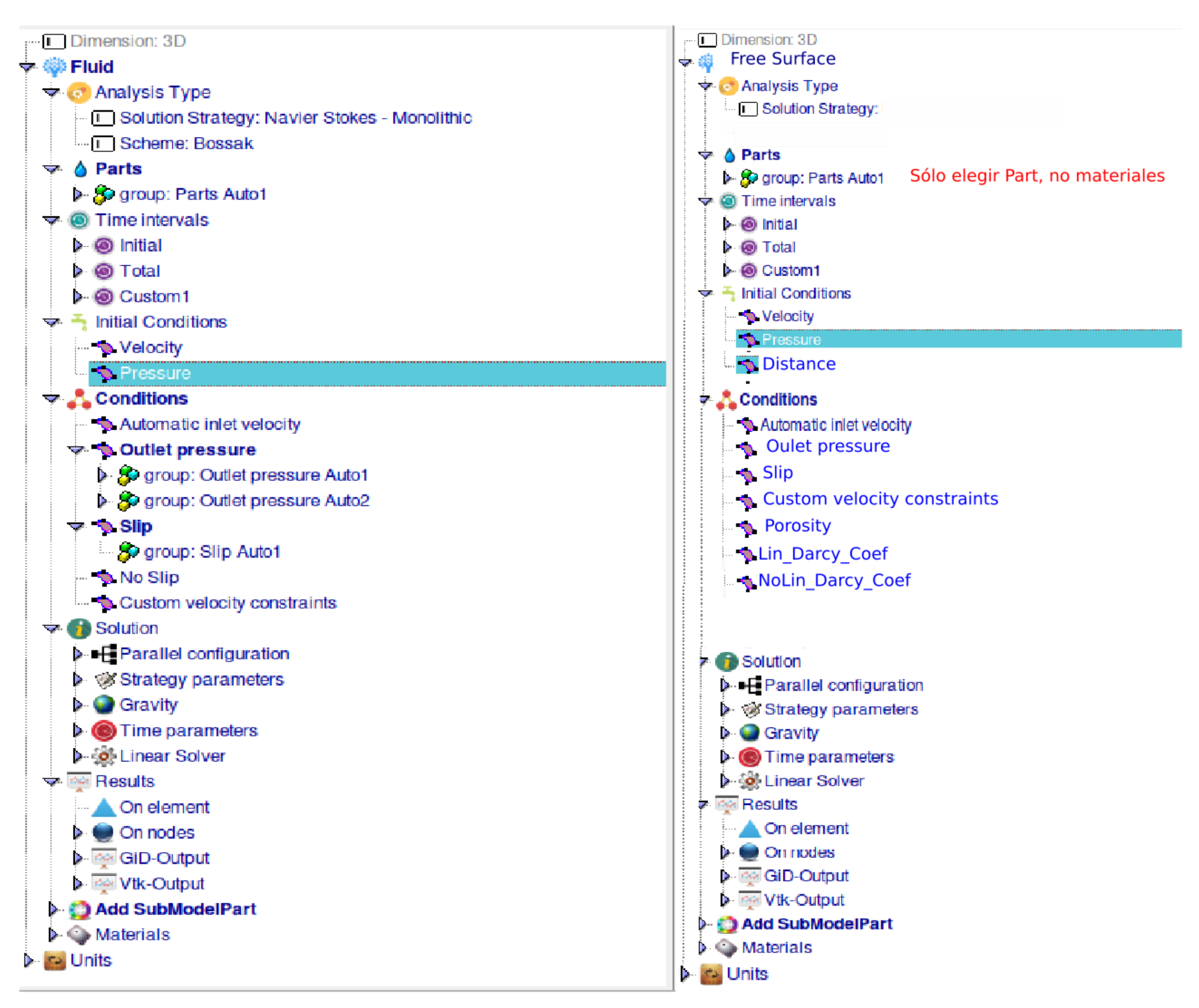Click the On element blue triangle icon in left tree
Image resolution: width=1199 pixels, height=1008 pixels.
(104, 807)
